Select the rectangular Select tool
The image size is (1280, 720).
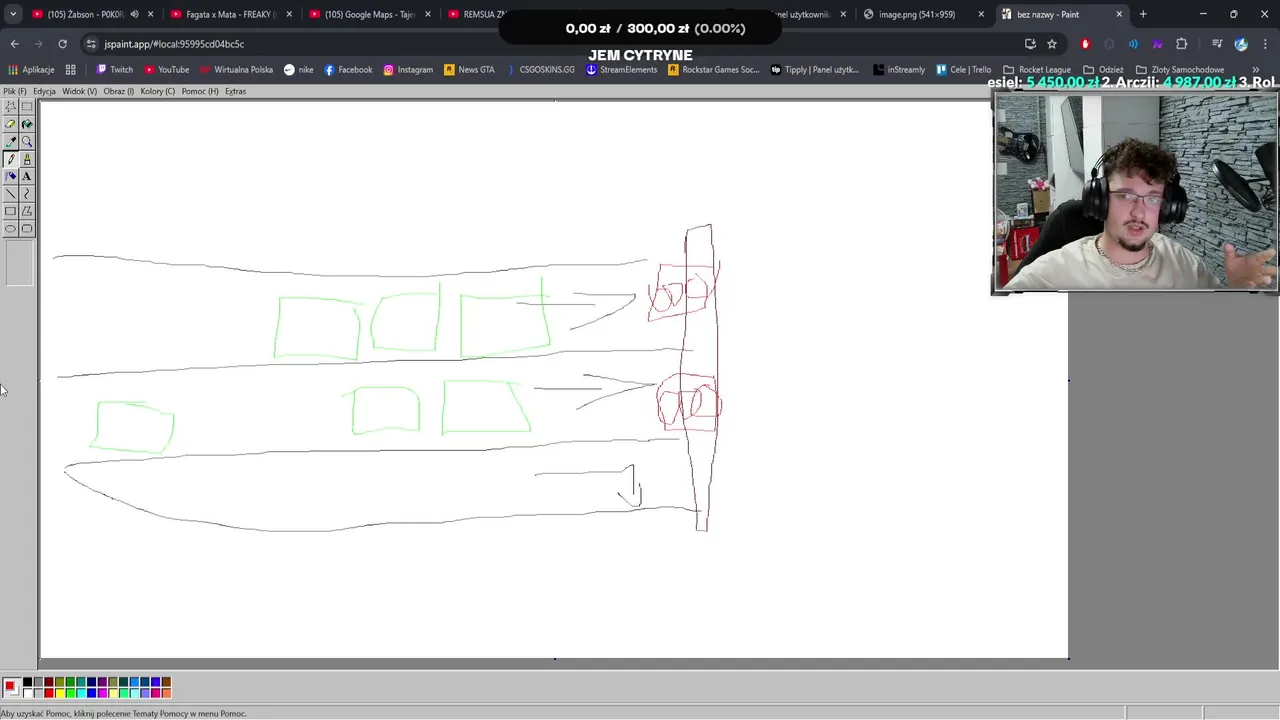[27, 107]
